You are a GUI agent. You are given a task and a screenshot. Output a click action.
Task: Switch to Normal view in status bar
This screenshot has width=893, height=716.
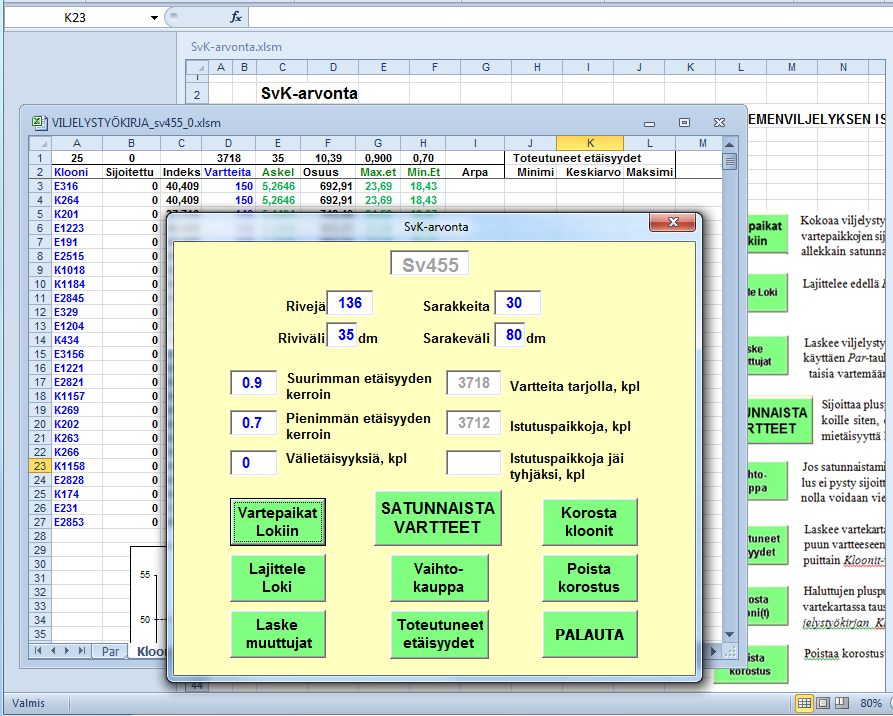pyautogui.click(x=804, y=703)
